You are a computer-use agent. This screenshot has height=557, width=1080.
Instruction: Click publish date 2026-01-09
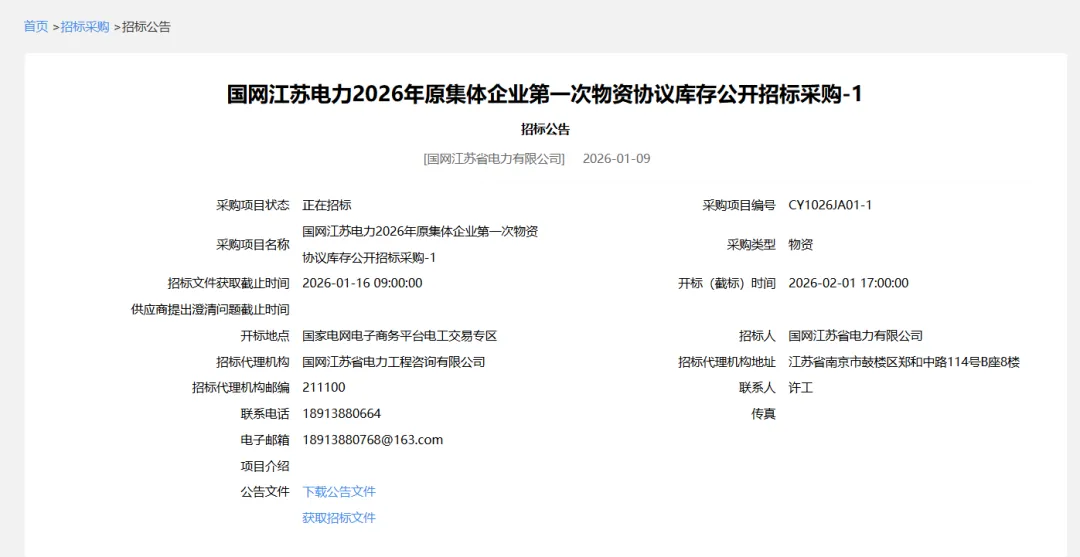616,158
